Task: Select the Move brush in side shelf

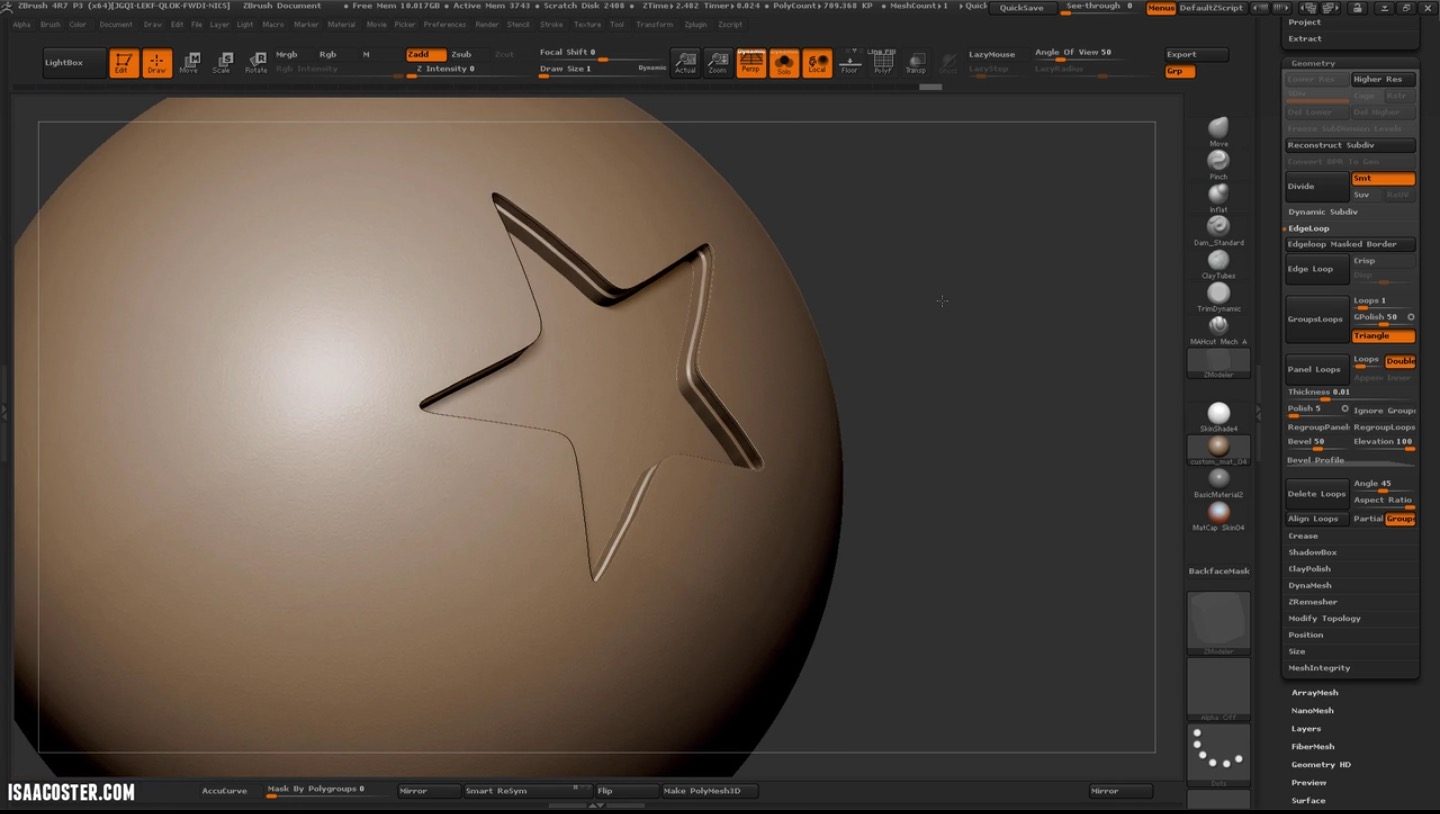Action: 1218,131
